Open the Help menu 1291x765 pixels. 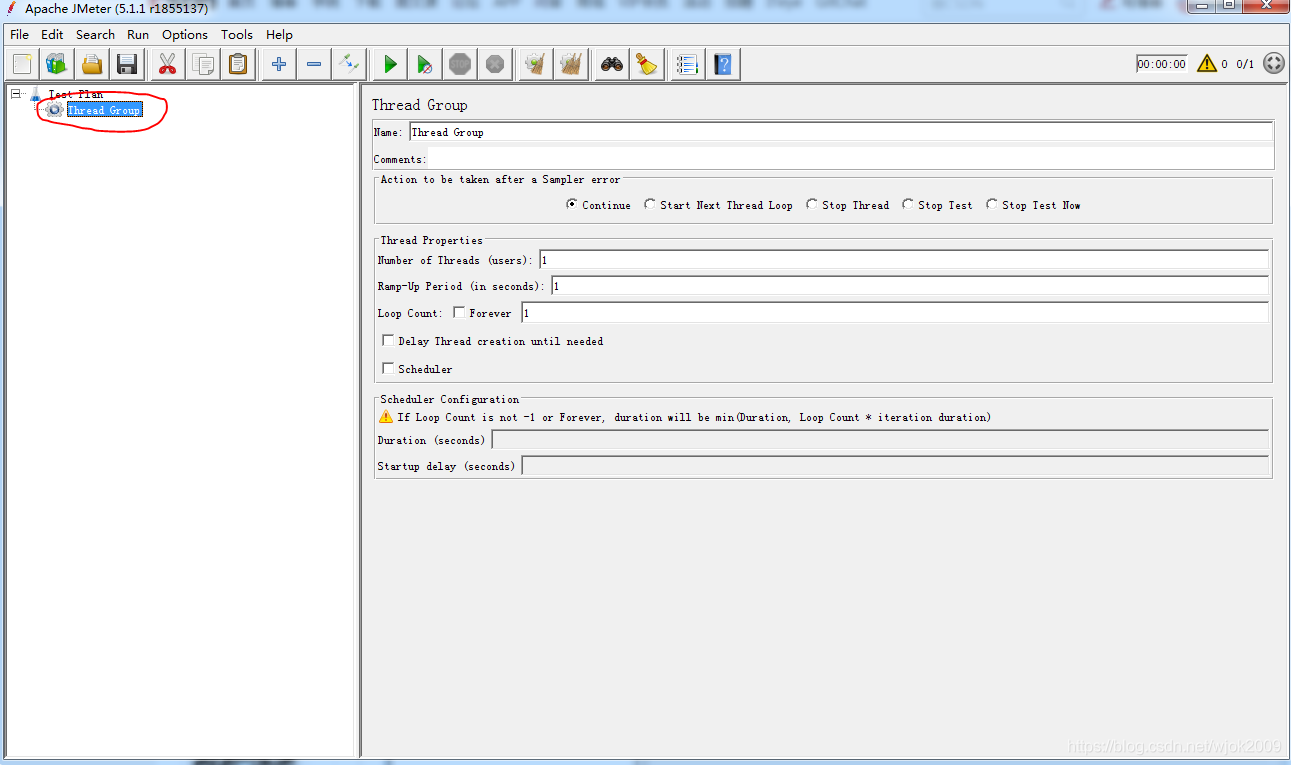coord(279,34)
